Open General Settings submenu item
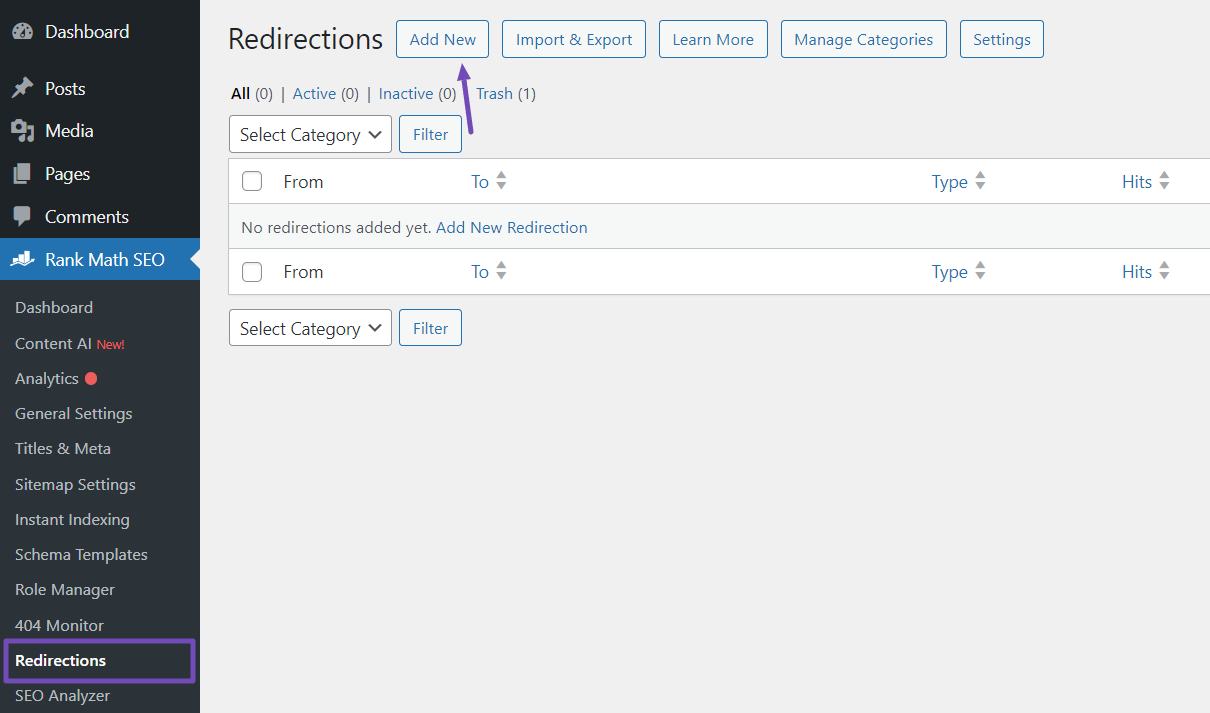1210x713 pixels. [74, 414]
